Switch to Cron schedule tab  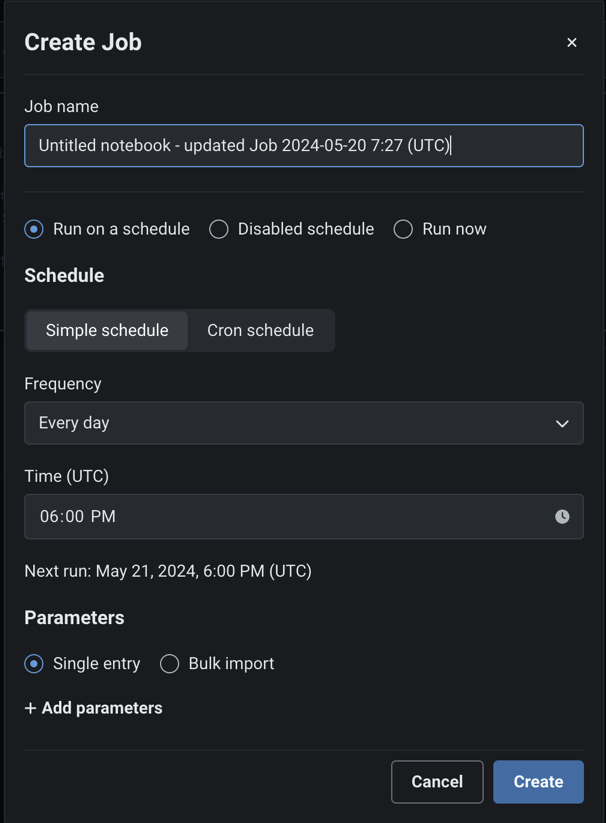(260, 330)
